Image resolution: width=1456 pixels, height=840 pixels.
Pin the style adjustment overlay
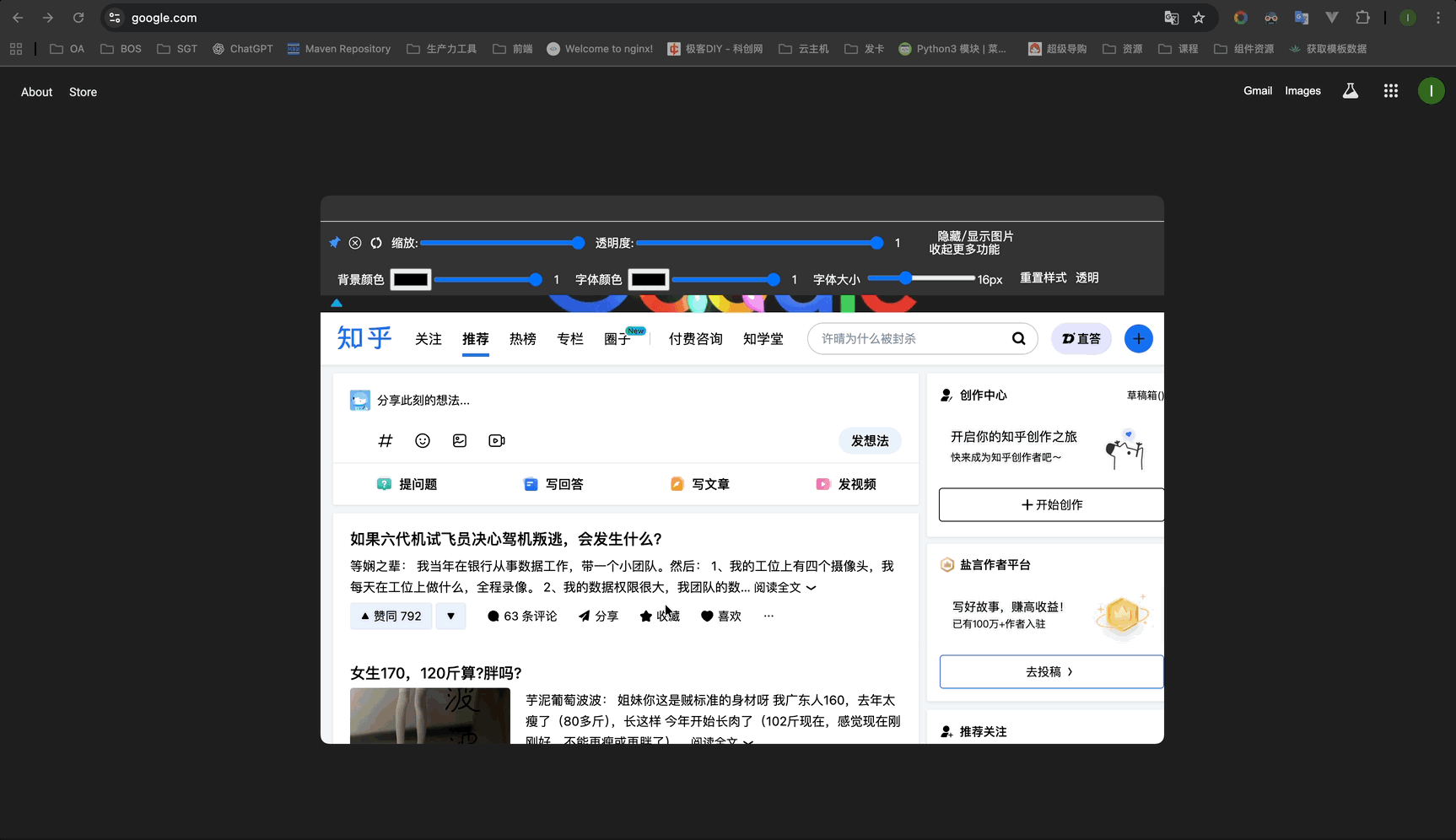pos(335,242)
